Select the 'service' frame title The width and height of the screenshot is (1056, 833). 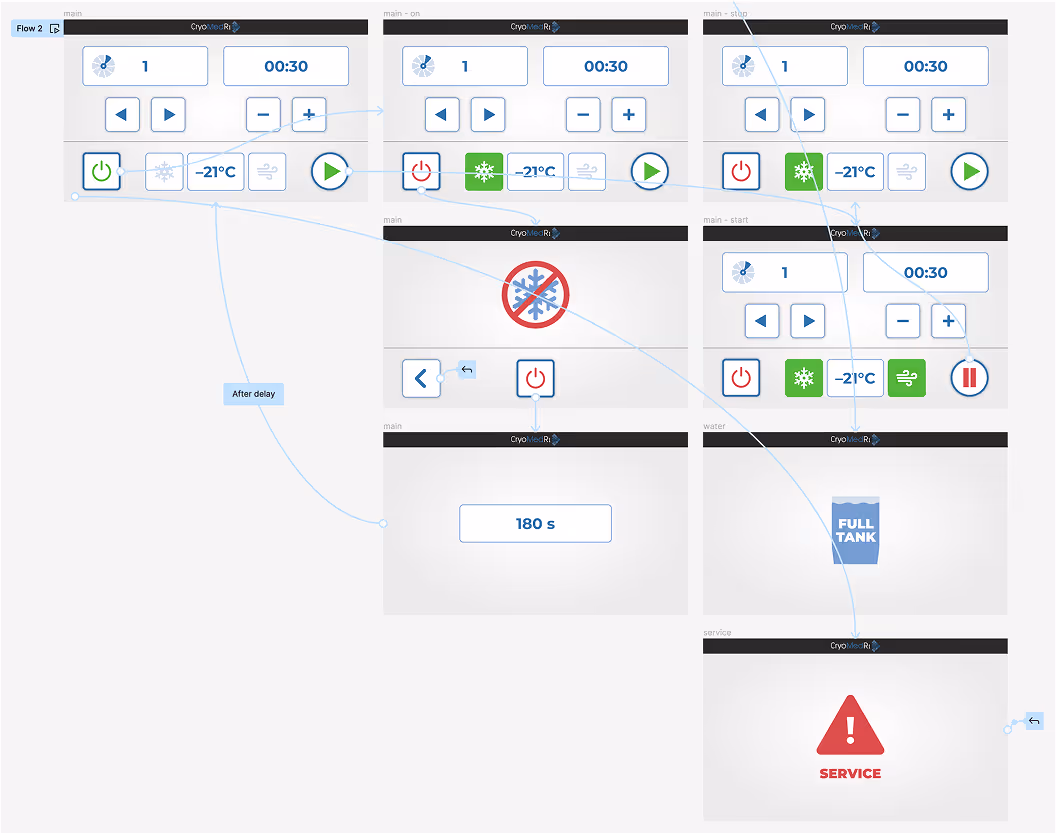coord(717,632)
